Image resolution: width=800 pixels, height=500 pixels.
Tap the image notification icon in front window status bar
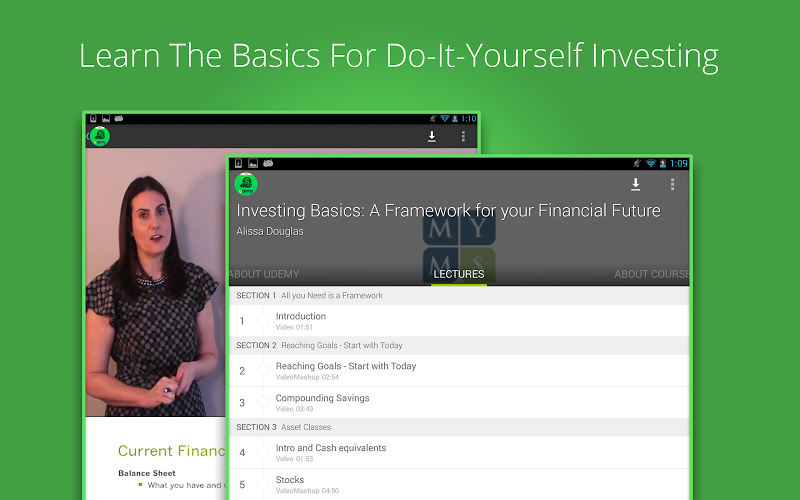(253, 163)
